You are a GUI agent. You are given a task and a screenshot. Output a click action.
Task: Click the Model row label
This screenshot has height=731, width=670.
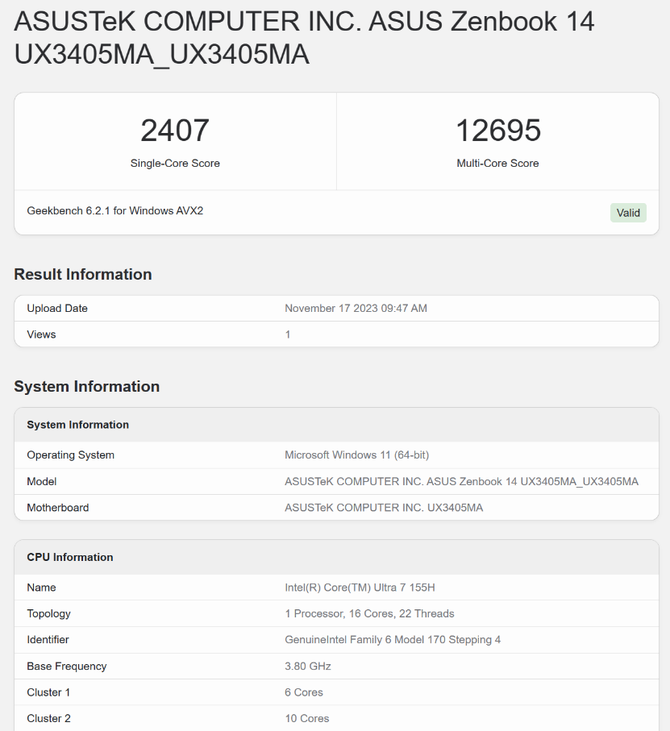click(x=42, y=481)
